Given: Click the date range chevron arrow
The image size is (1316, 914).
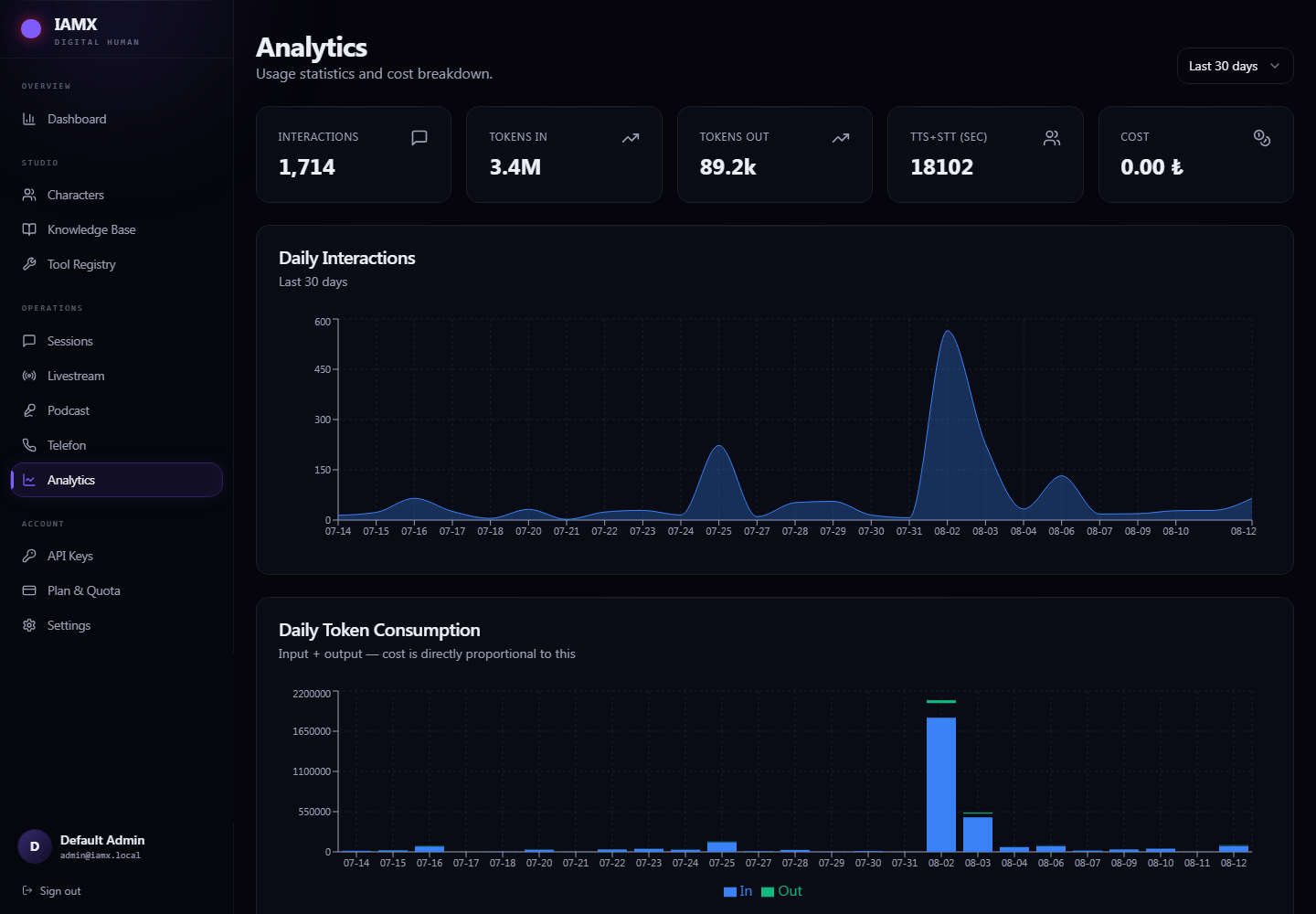Looking at the screenshot, I should pos(1275,66).
